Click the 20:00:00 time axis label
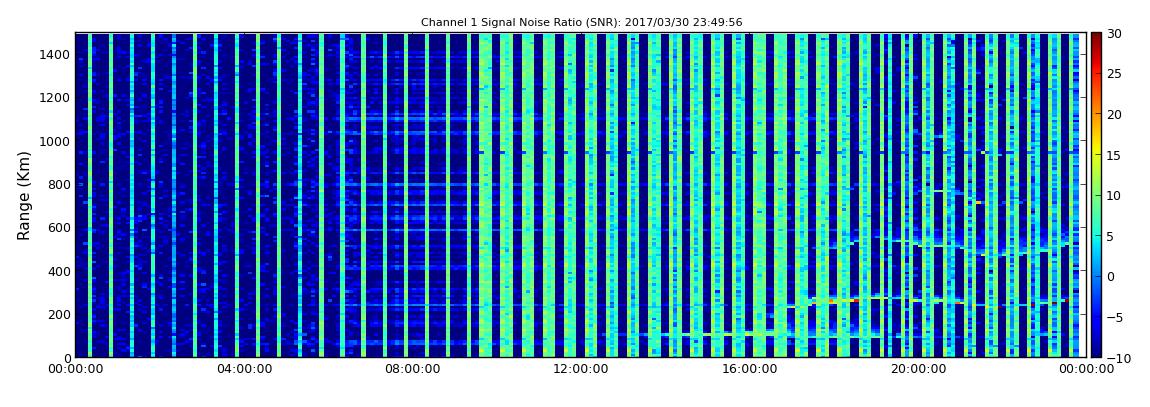Image resolution: width=1150 pixels, height=407 pixels. click(916, 370)
